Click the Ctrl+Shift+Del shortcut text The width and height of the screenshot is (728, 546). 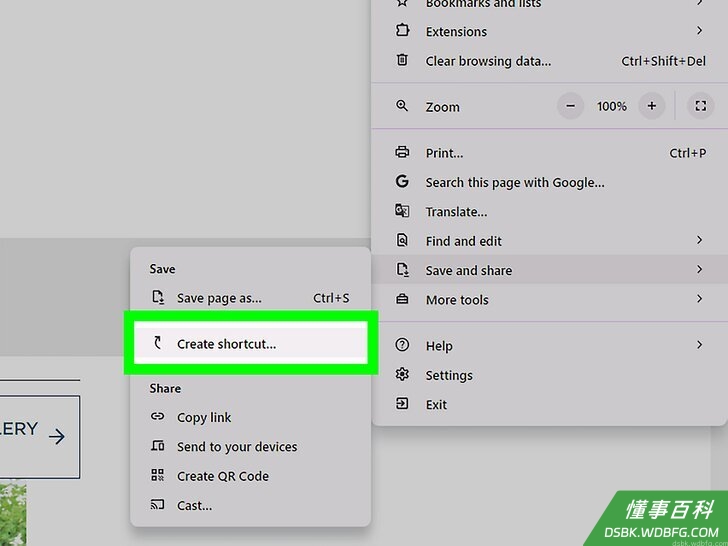663,61
